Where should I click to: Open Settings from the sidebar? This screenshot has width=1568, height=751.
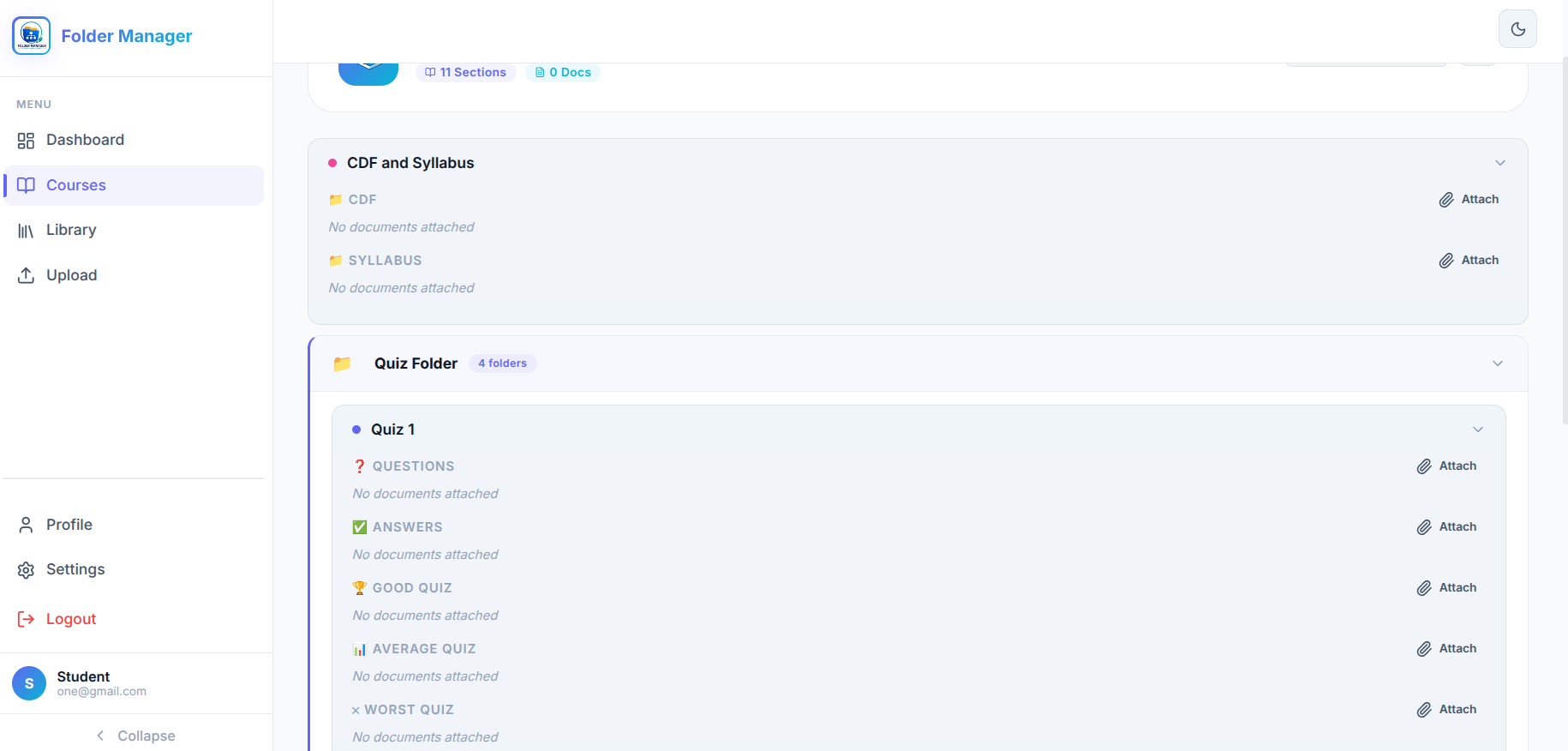coord(134,569)
